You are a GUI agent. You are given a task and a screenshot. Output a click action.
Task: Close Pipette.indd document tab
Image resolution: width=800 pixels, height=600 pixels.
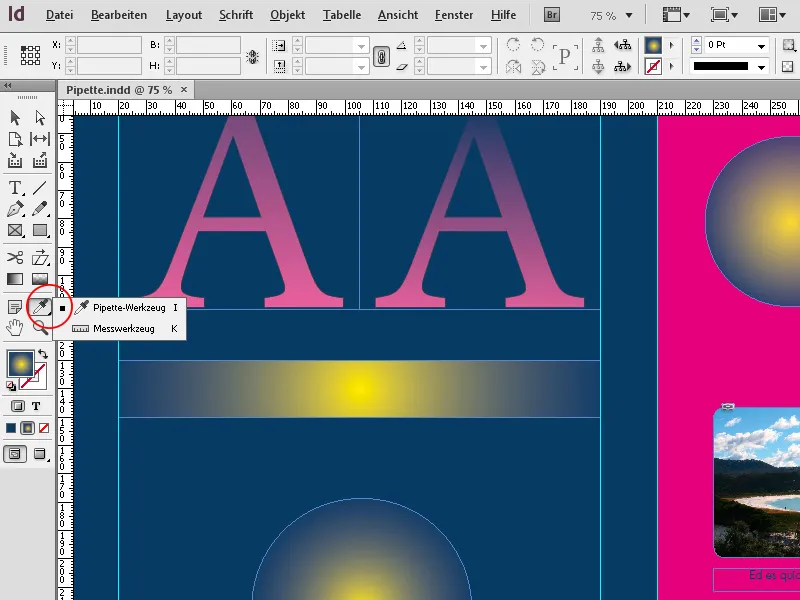tap(184, 90)
